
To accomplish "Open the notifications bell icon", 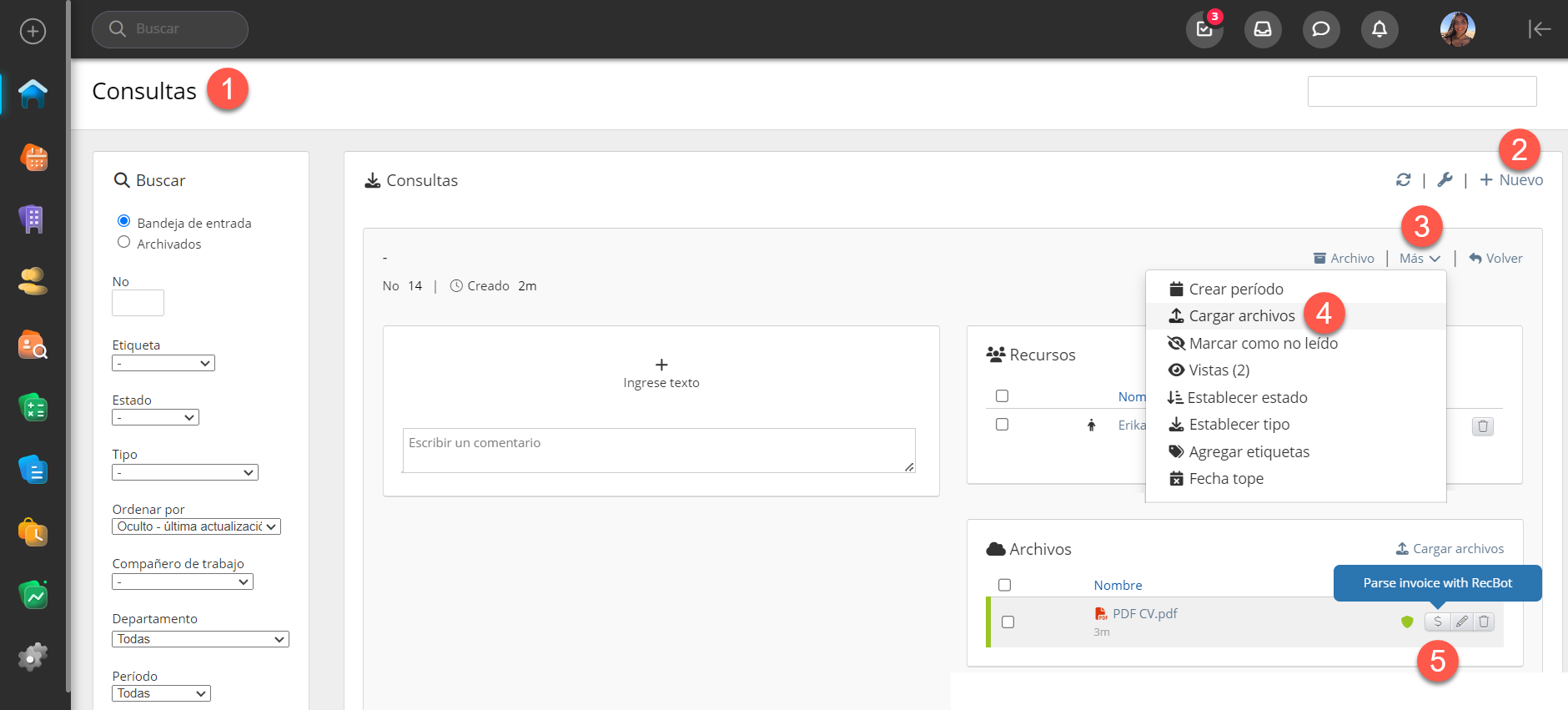I will 1379,30.
